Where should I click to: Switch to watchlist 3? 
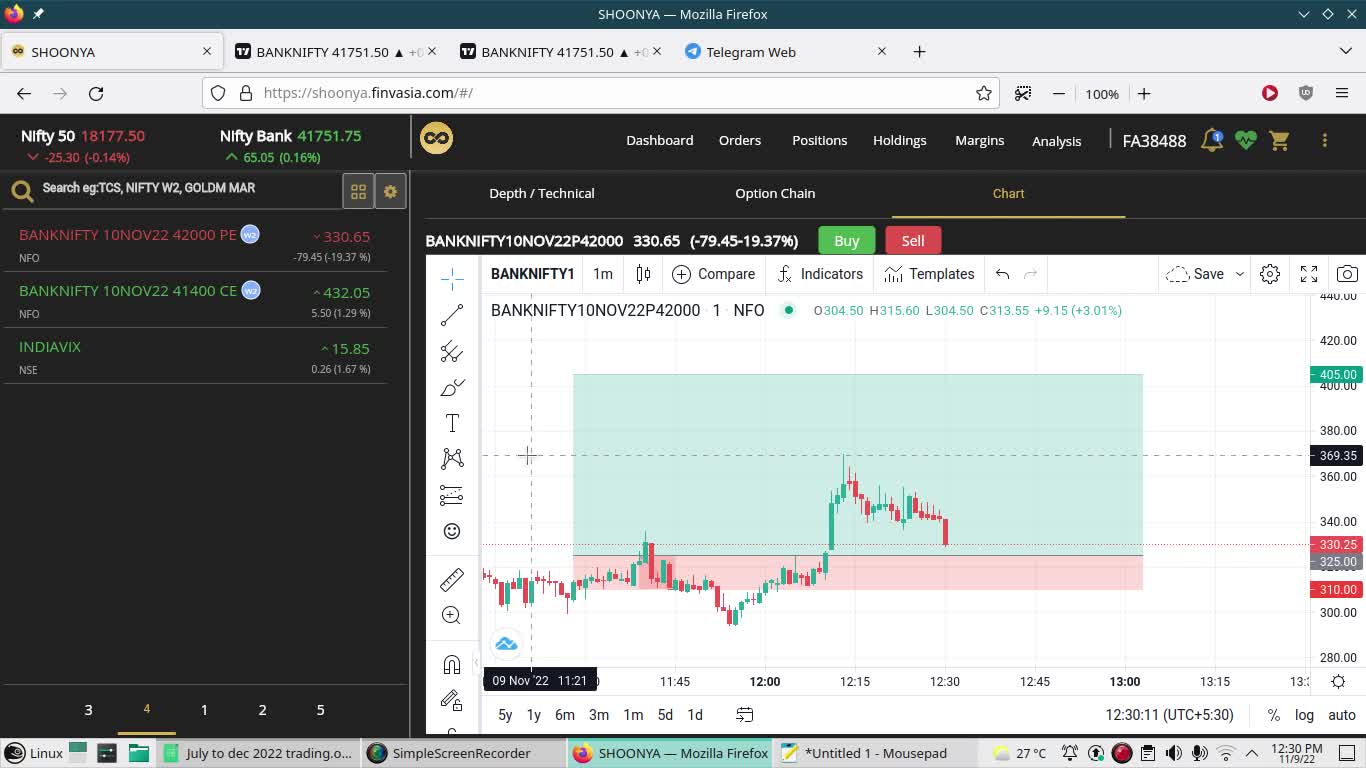point(88,709)
